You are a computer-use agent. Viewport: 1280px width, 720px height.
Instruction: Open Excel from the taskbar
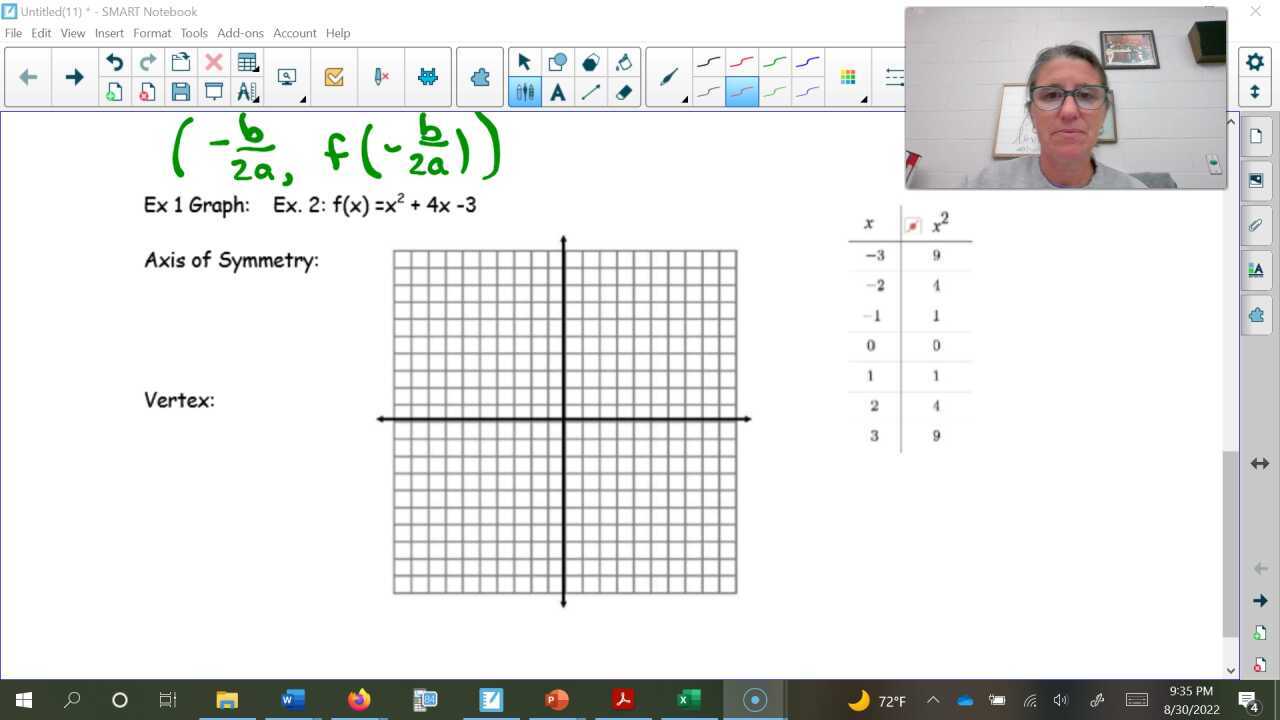pyautogui.click(x=687, y=699)
